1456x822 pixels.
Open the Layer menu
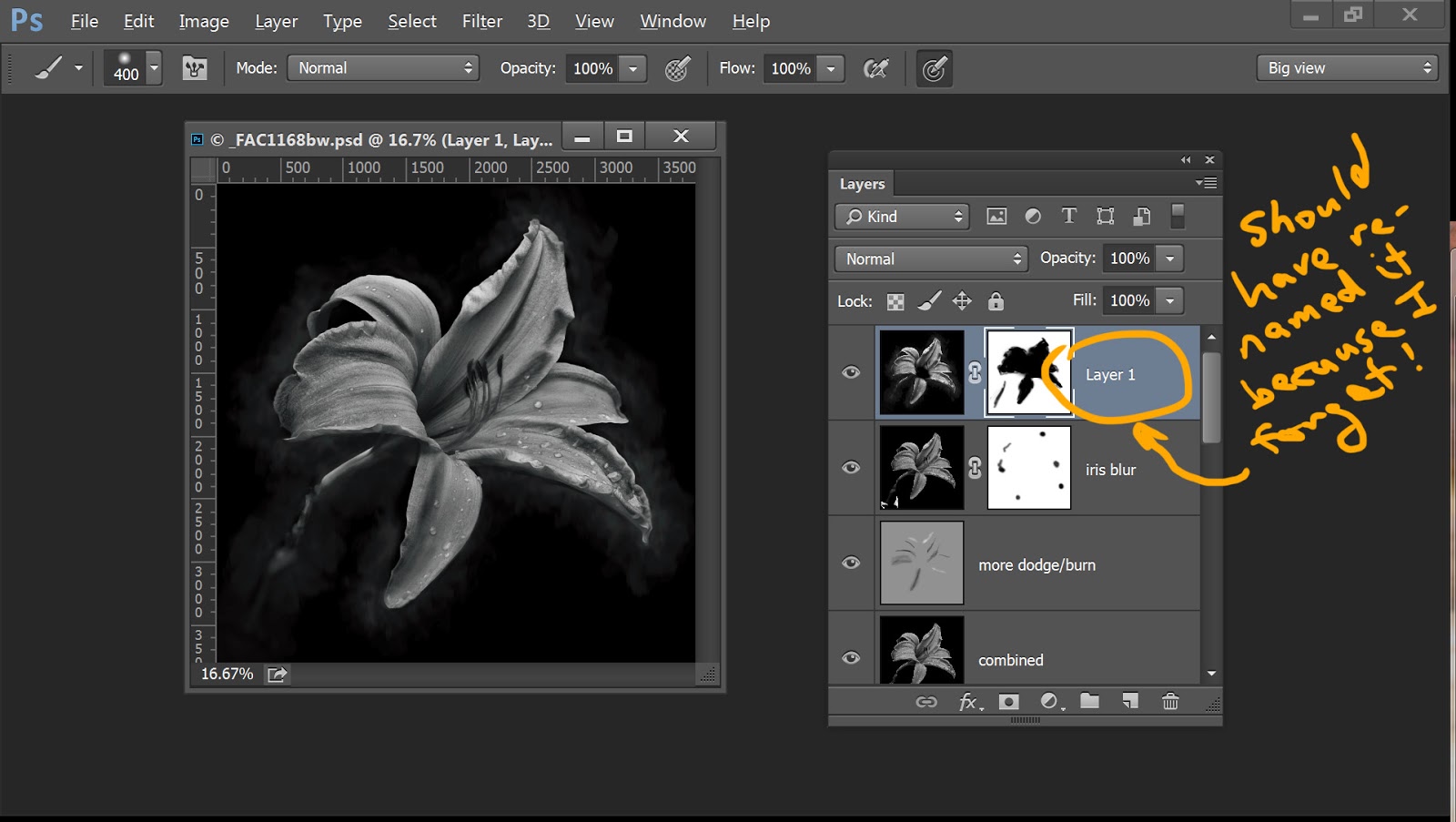tap(276, 21)
